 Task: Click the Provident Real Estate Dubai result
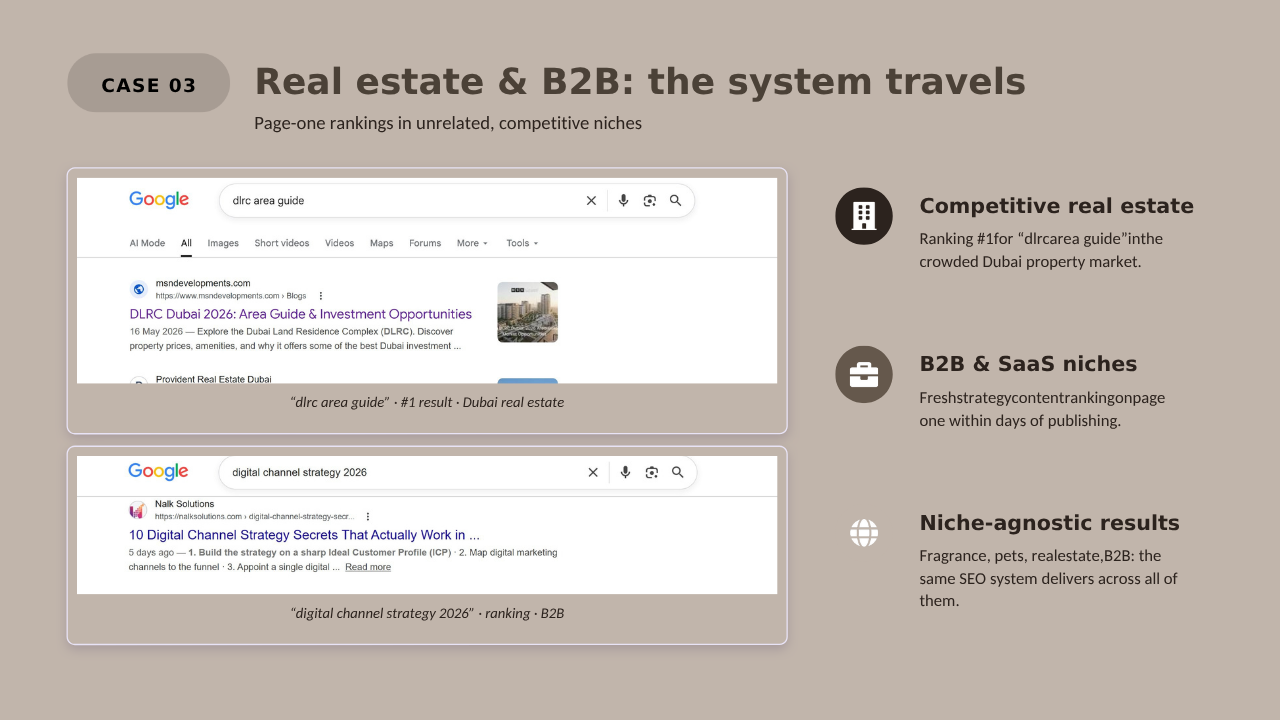[214, 379]
